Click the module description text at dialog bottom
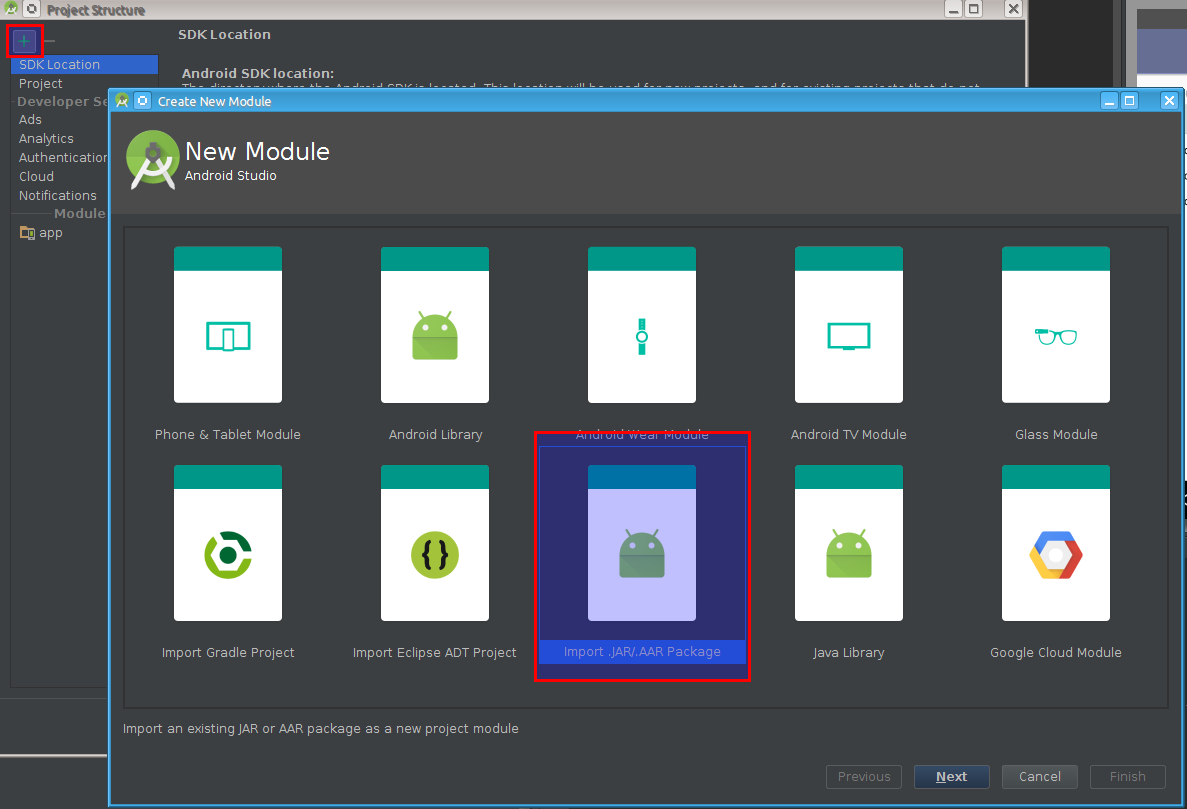The image size is (1187, 809). coord(321,729)
